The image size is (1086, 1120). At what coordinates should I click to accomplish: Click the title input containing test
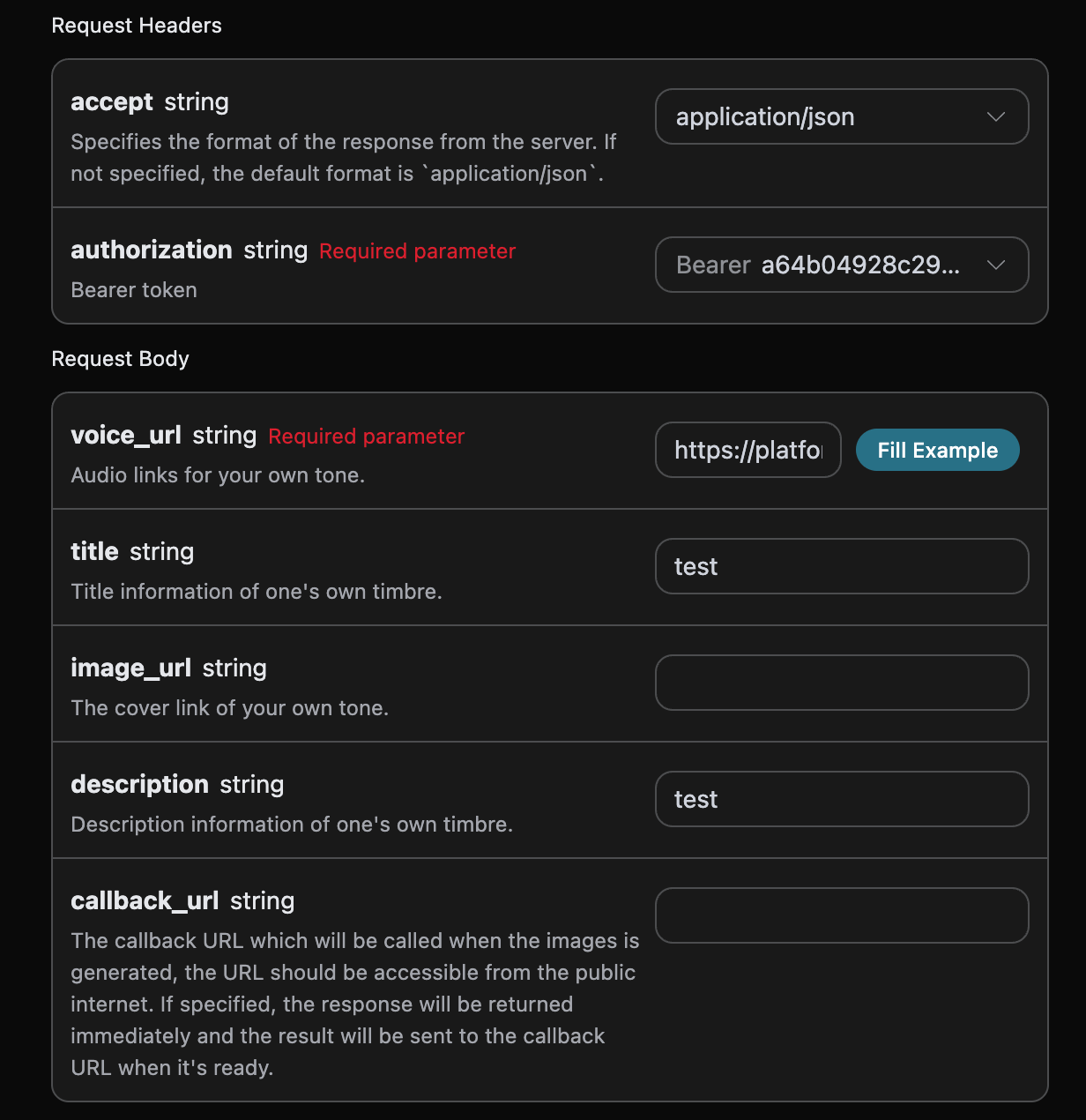[x=841, y=566]
